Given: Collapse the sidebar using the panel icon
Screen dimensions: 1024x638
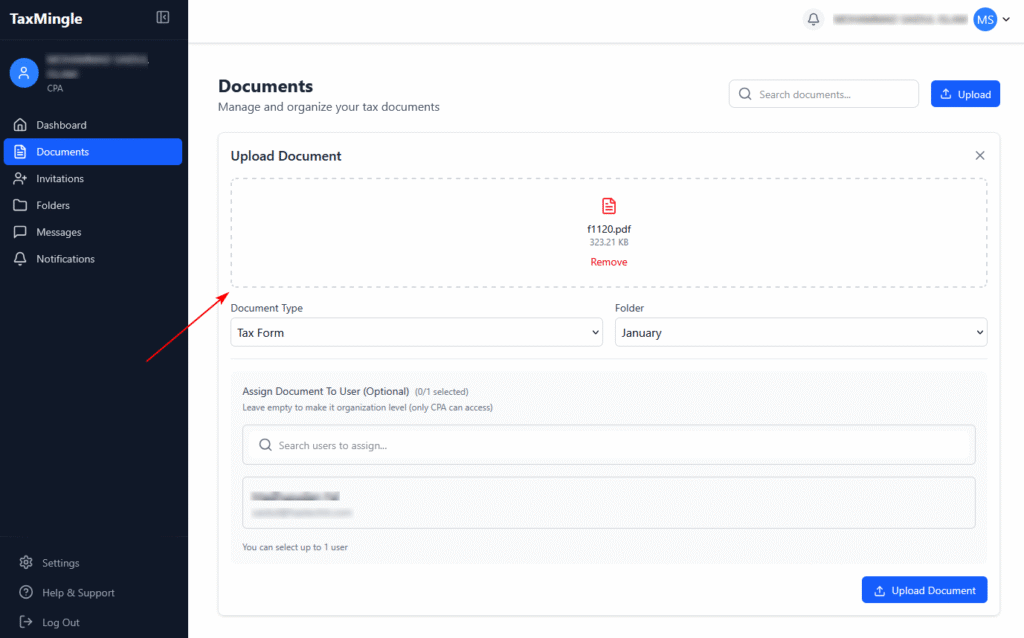Looking at the screenshot, I should [163, 18].
